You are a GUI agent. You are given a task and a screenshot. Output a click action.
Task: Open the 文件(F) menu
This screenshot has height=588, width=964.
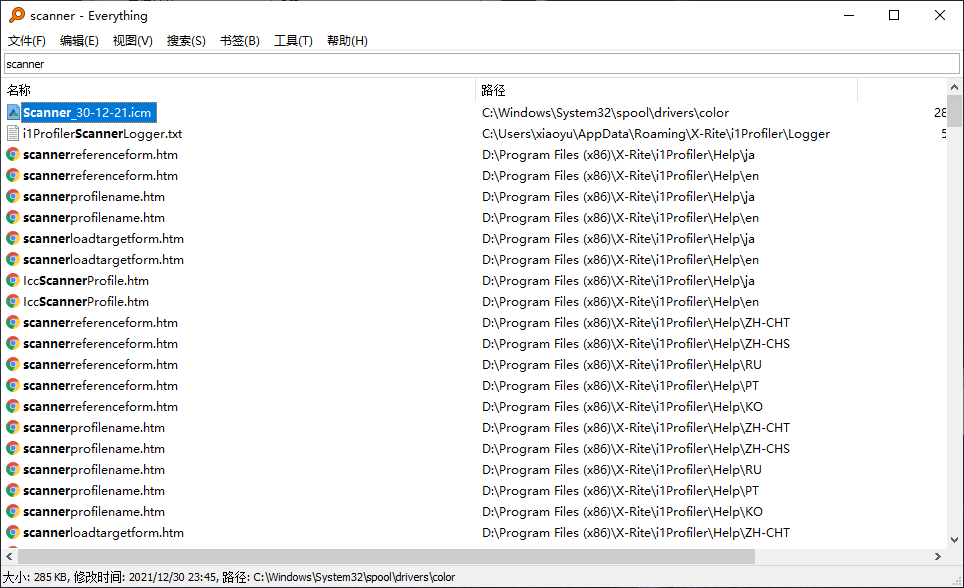27,41
